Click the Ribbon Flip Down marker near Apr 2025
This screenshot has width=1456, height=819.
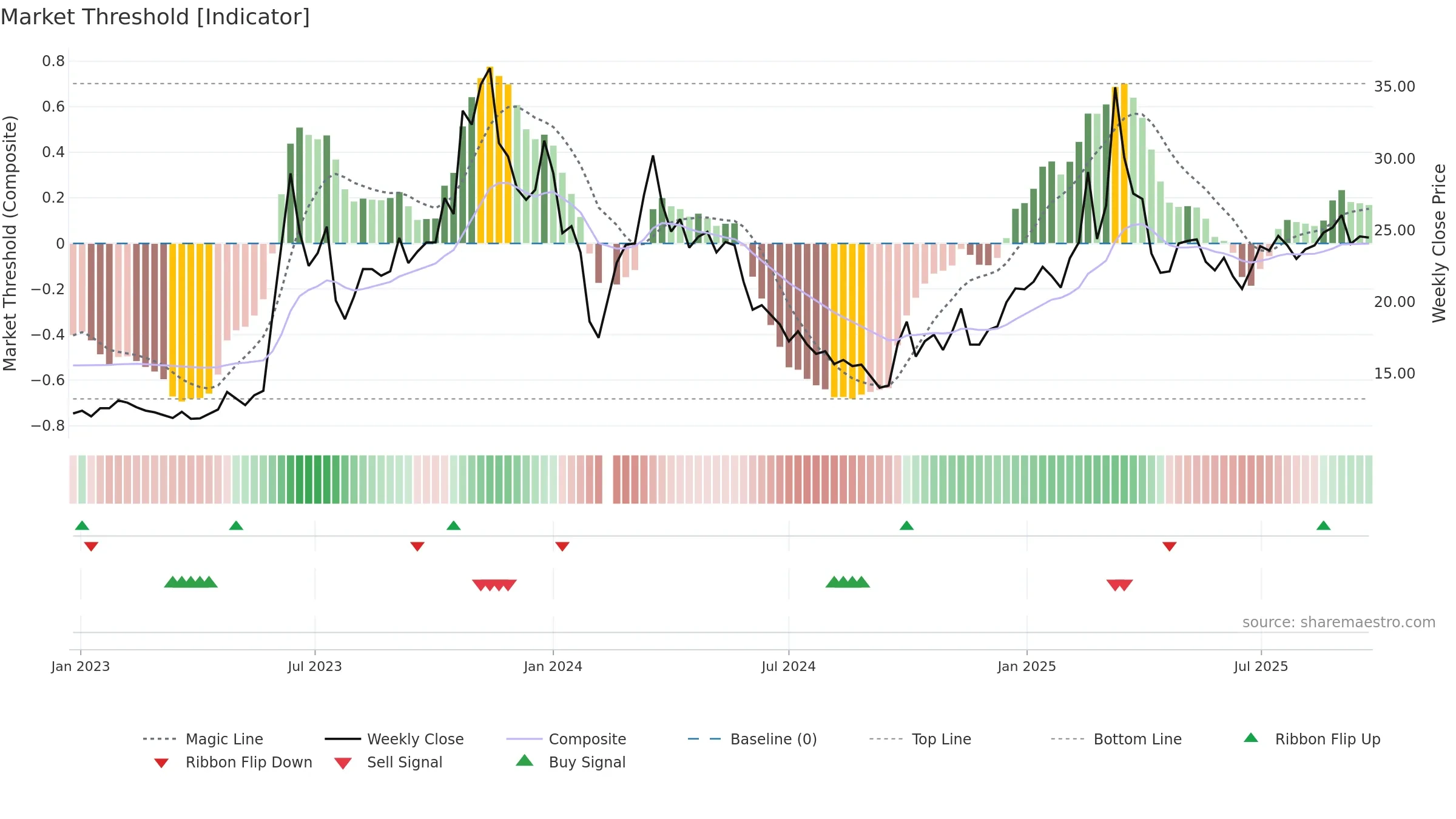tap(1170, 547)
